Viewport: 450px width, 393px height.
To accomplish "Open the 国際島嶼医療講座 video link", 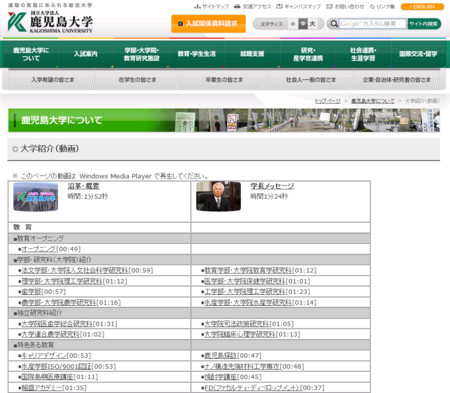I will [47, 377].
